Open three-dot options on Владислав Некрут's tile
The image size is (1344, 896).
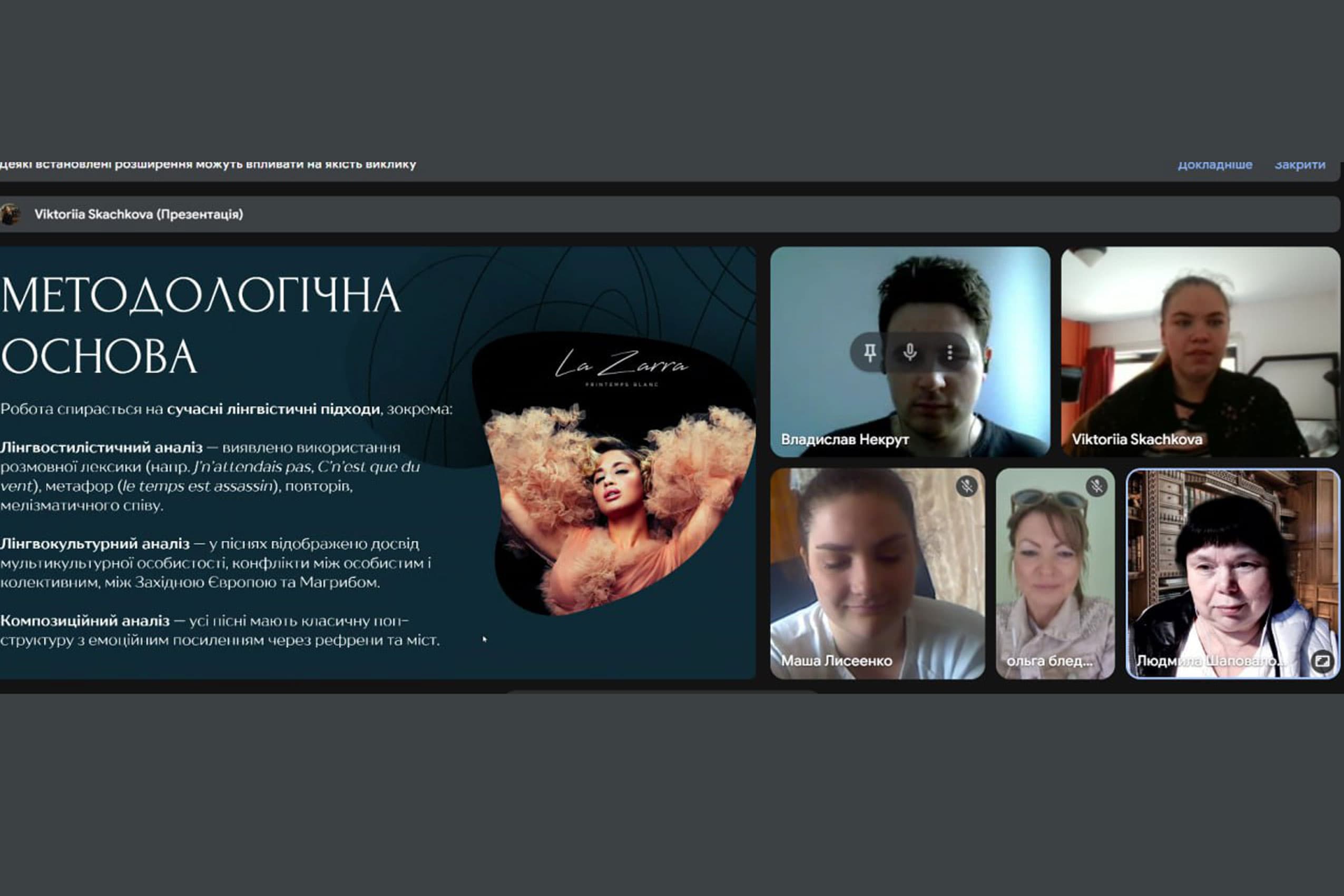click(x=950, y=352)
